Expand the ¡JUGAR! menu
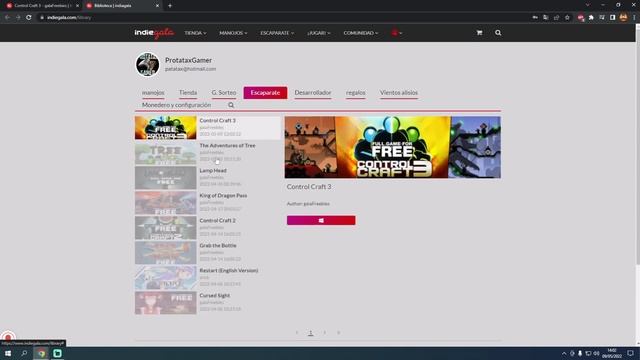Screen dimensions: 640x360 (x=318, y=33)
